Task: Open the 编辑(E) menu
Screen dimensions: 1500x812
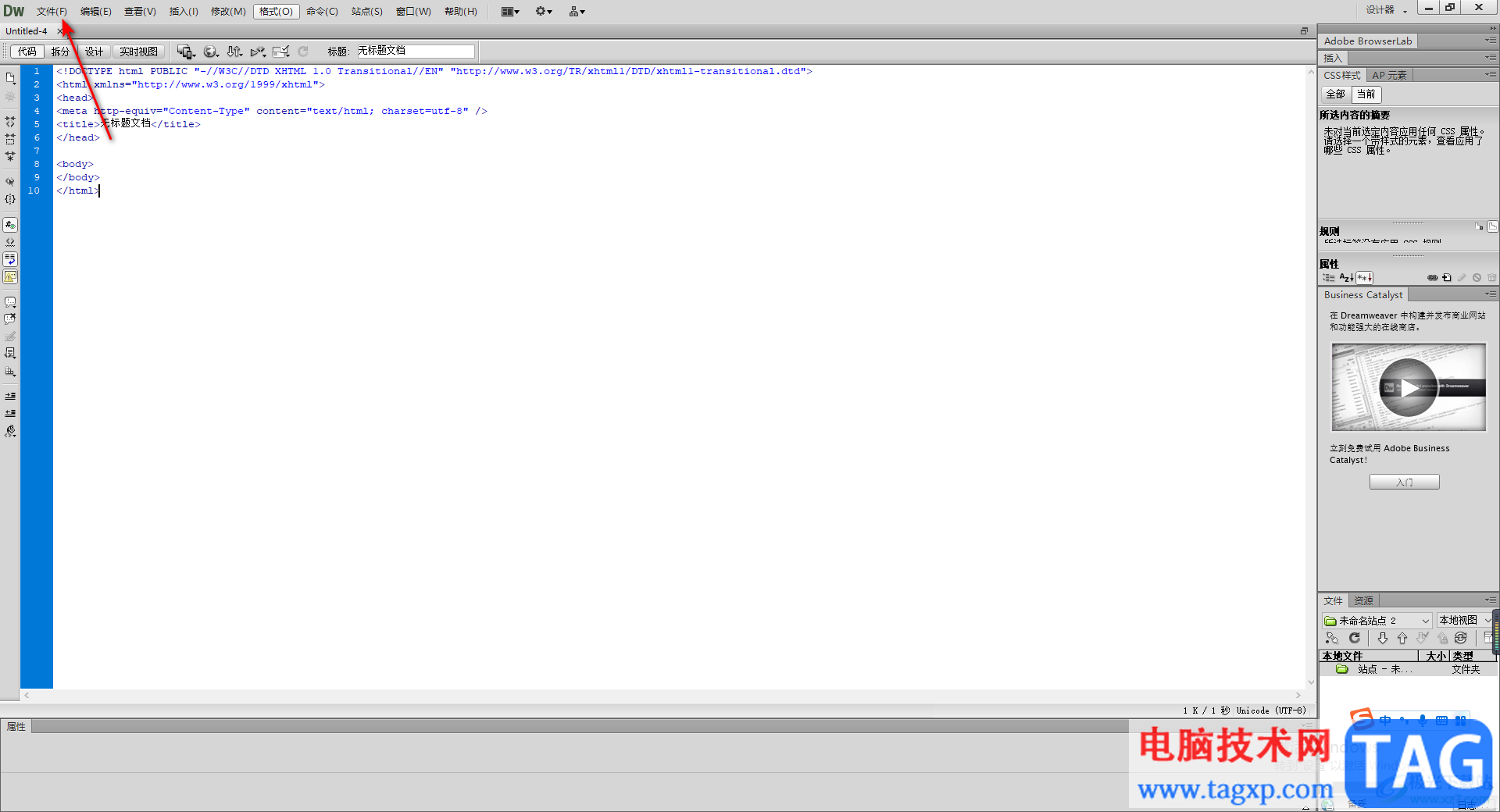Action: [96, 12]
